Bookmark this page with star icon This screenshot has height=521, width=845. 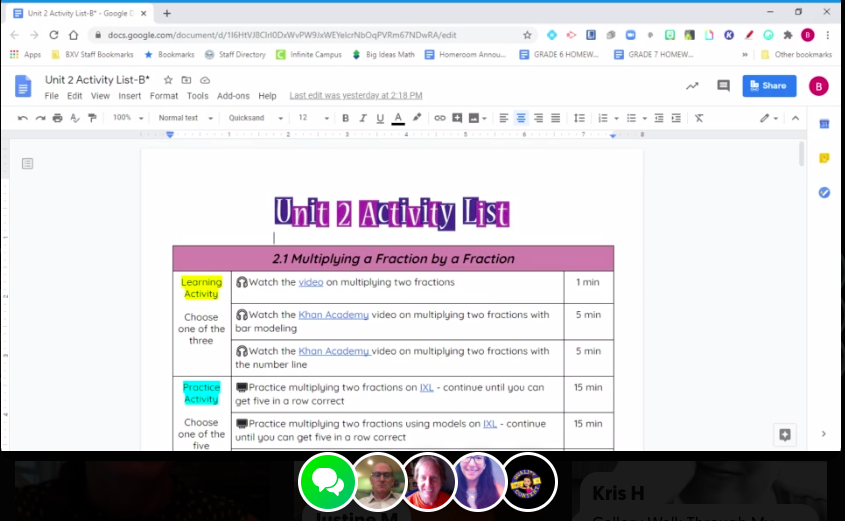(527, 35)
